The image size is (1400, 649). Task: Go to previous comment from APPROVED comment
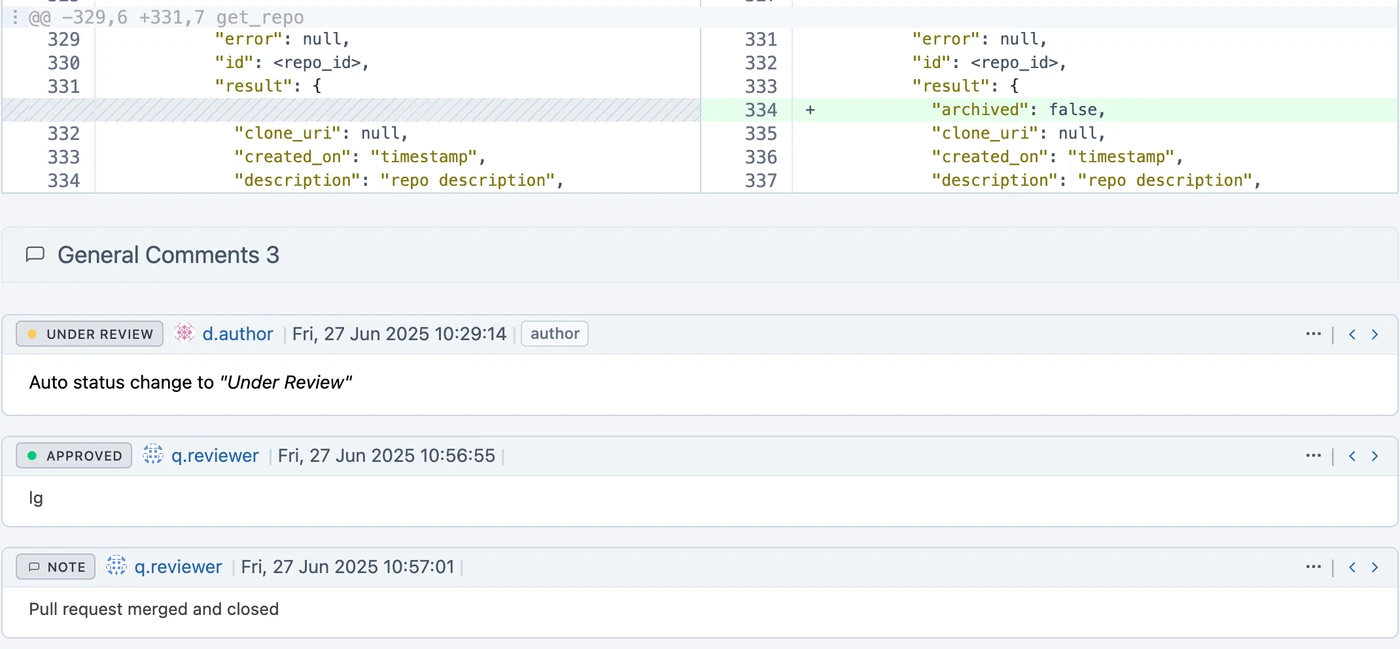point(1352,455)
